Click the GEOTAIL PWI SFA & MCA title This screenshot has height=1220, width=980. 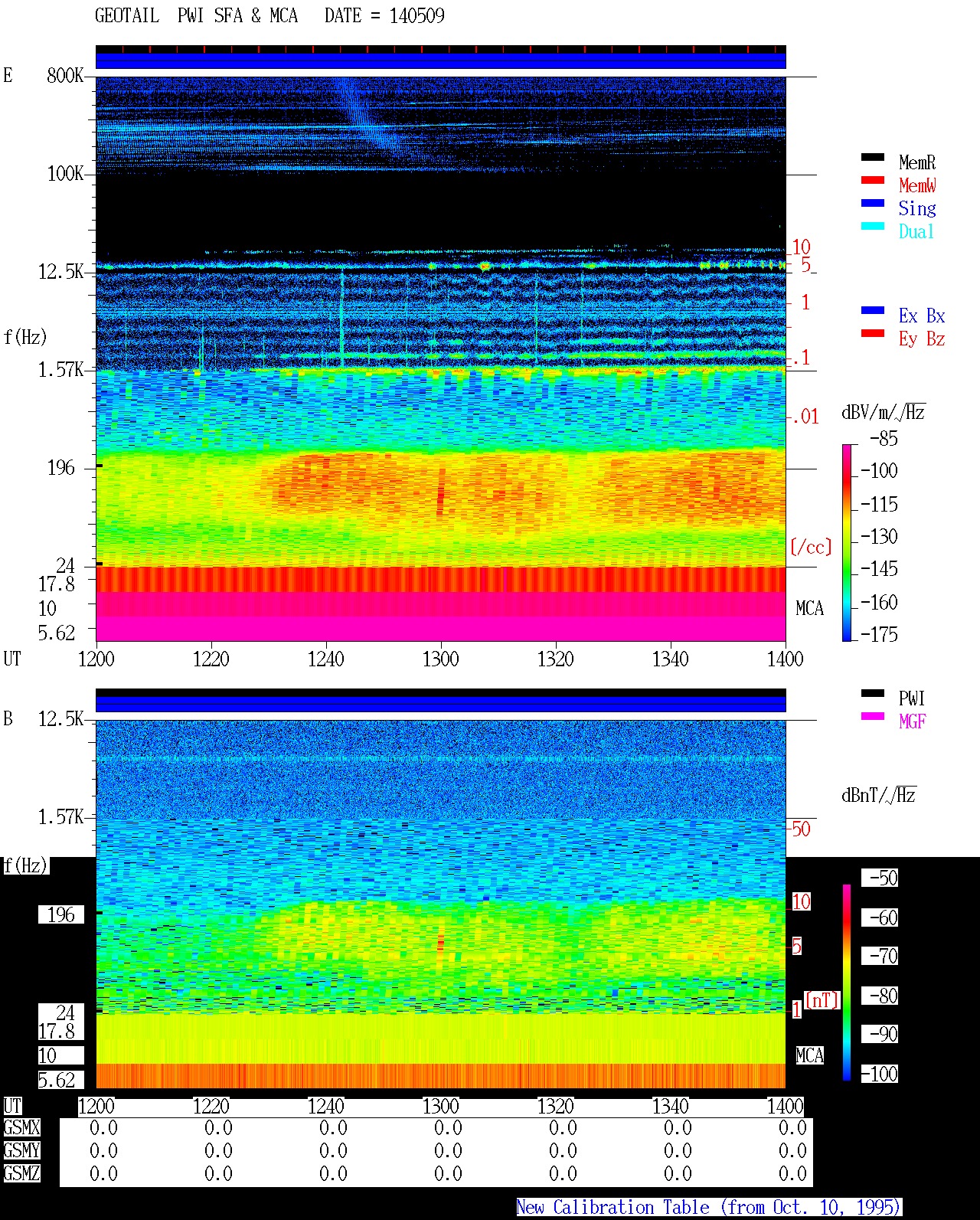(196, 15)
